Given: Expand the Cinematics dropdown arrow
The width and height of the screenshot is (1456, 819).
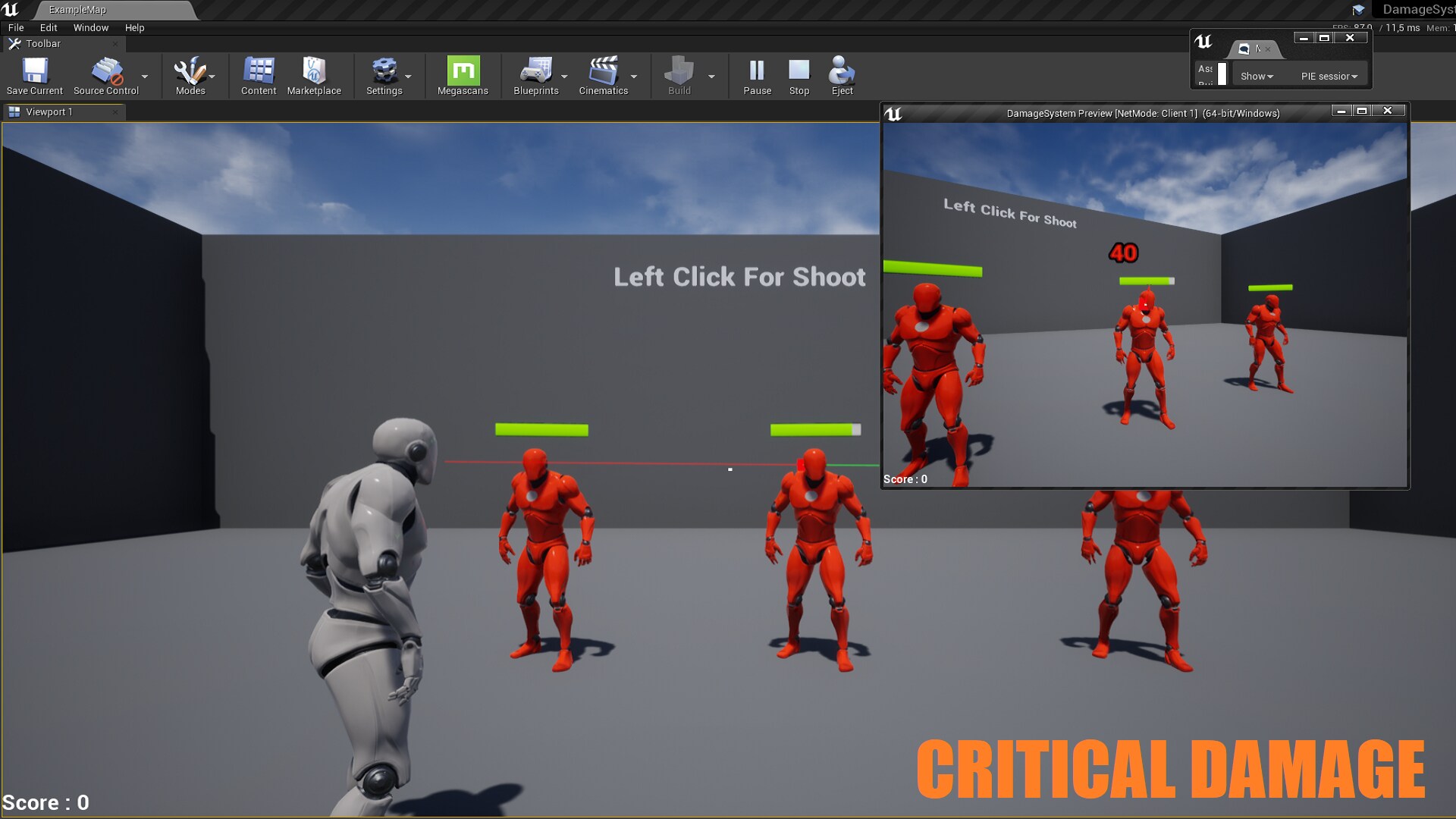Looking at the screenshot, I should coord(634,77).
